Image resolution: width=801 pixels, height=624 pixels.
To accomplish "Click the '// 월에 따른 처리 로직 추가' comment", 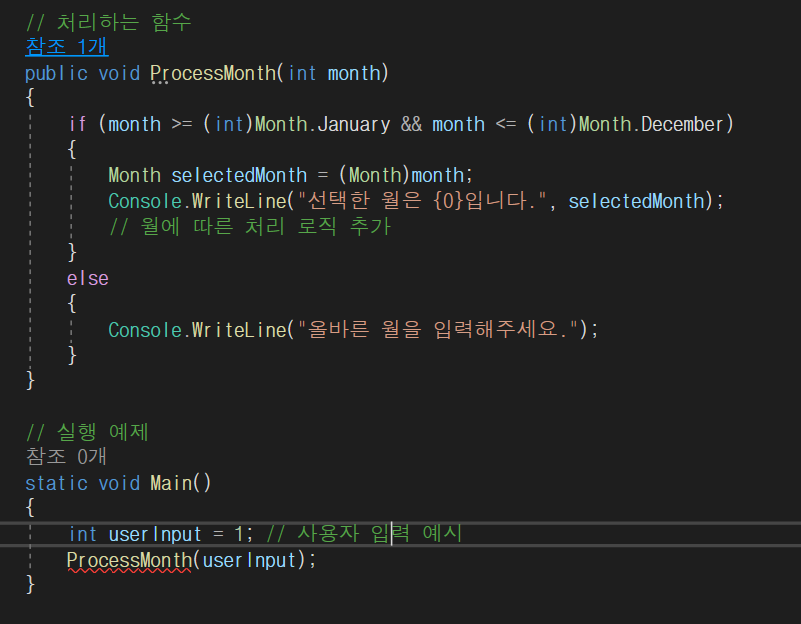I will click(x=250, y=227).
